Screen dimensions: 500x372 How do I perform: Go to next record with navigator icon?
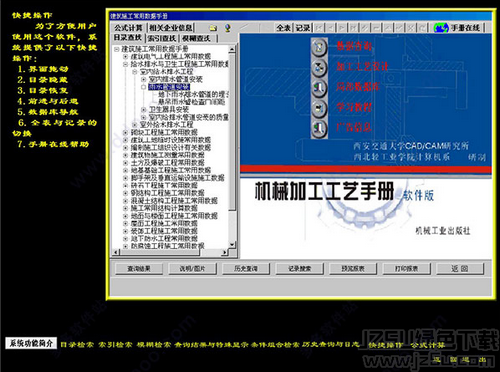point(342,28)
